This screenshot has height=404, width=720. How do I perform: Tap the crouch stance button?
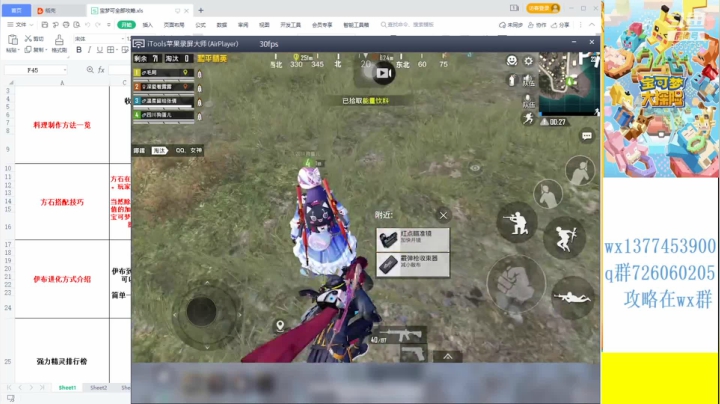tap(517, 223)
